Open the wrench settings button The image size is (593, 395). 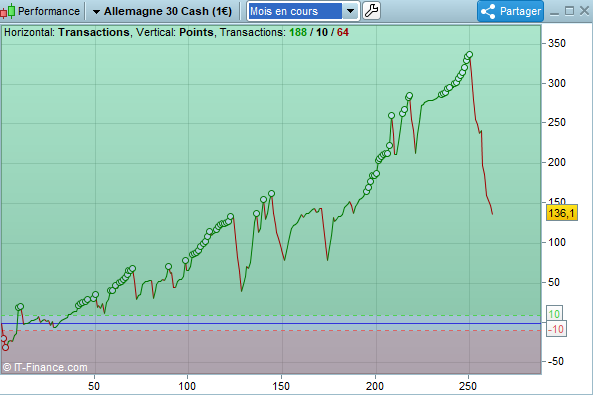pyautogui.click(x=371, y=11)
